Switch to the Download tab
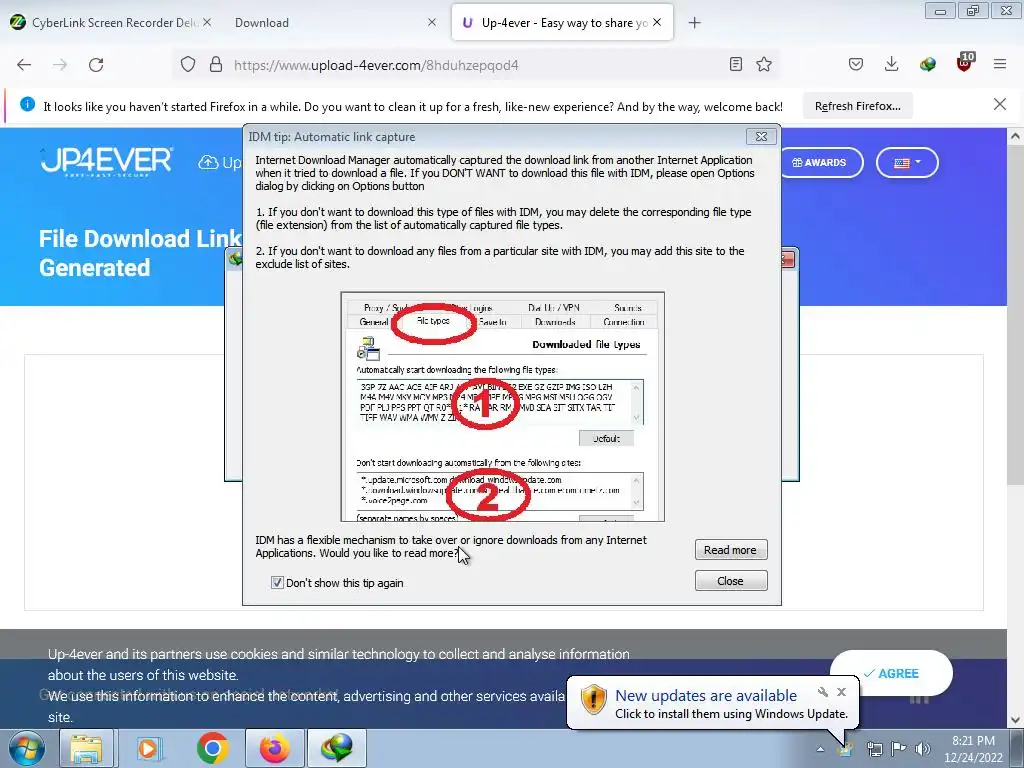 [335, 22]
